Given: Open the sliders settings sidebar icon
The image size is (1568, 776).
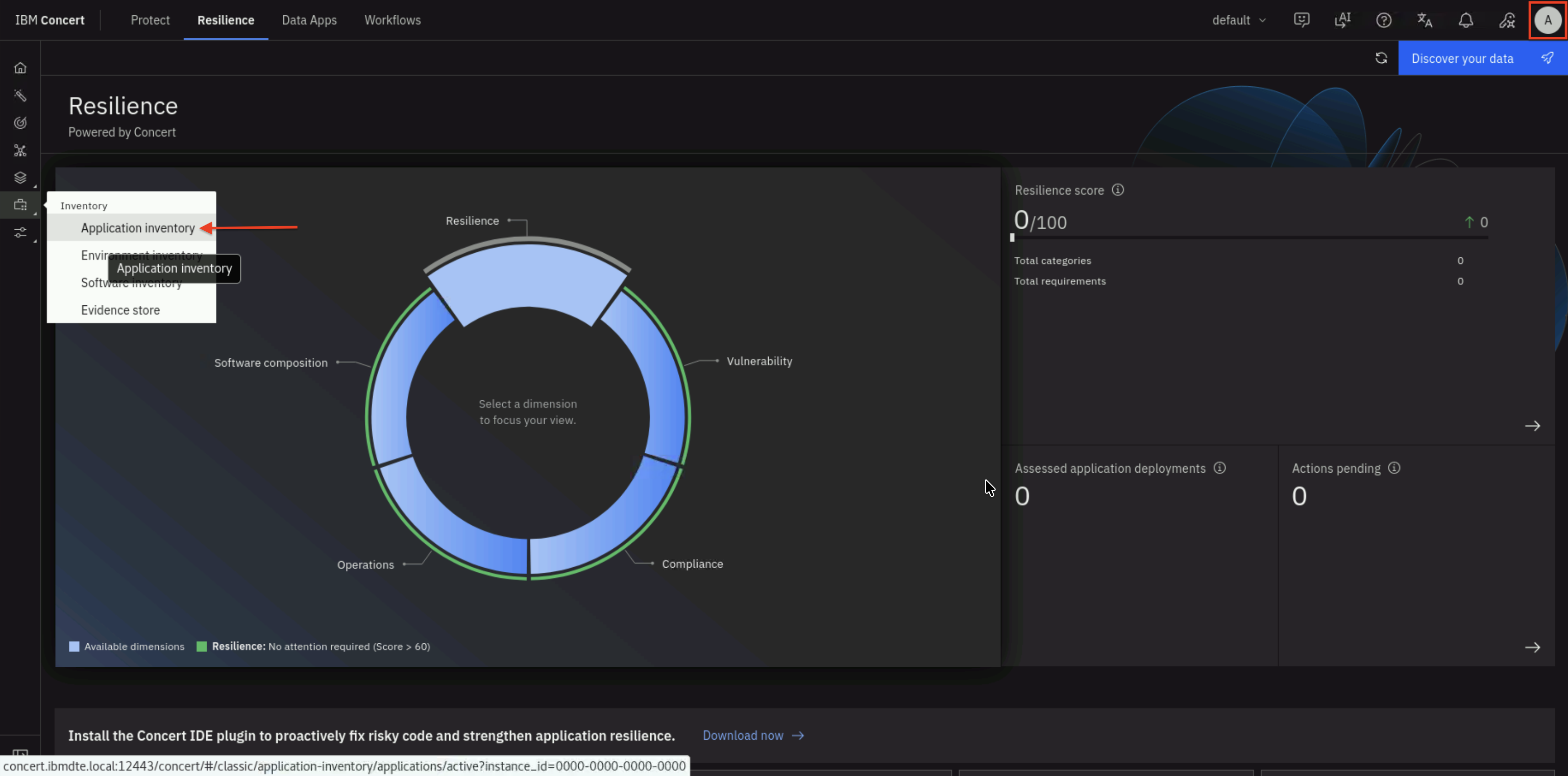Looking at the screenshot, I should [x=20, y=232].
